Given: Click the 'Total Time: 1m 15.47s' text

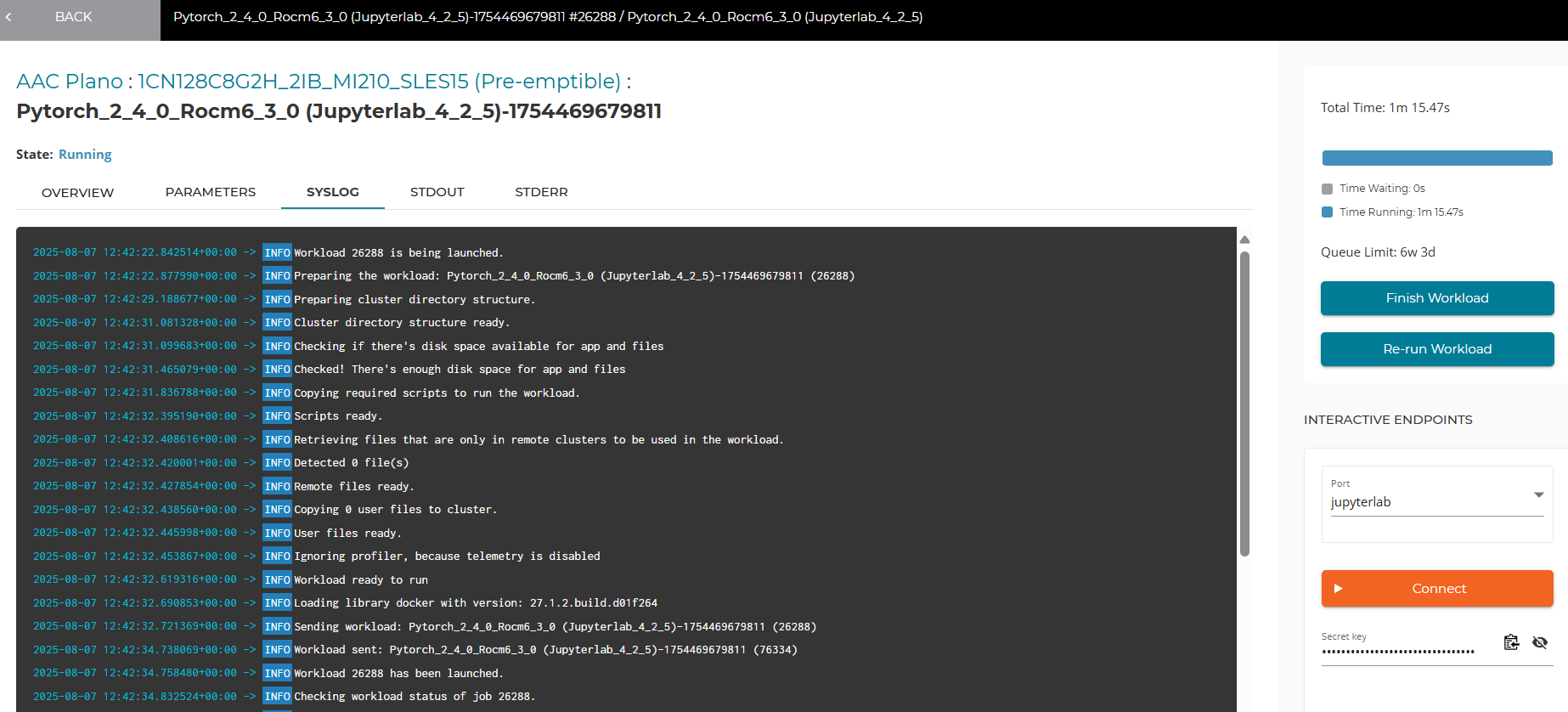Looking at the screenshot, I should 1385,108.
